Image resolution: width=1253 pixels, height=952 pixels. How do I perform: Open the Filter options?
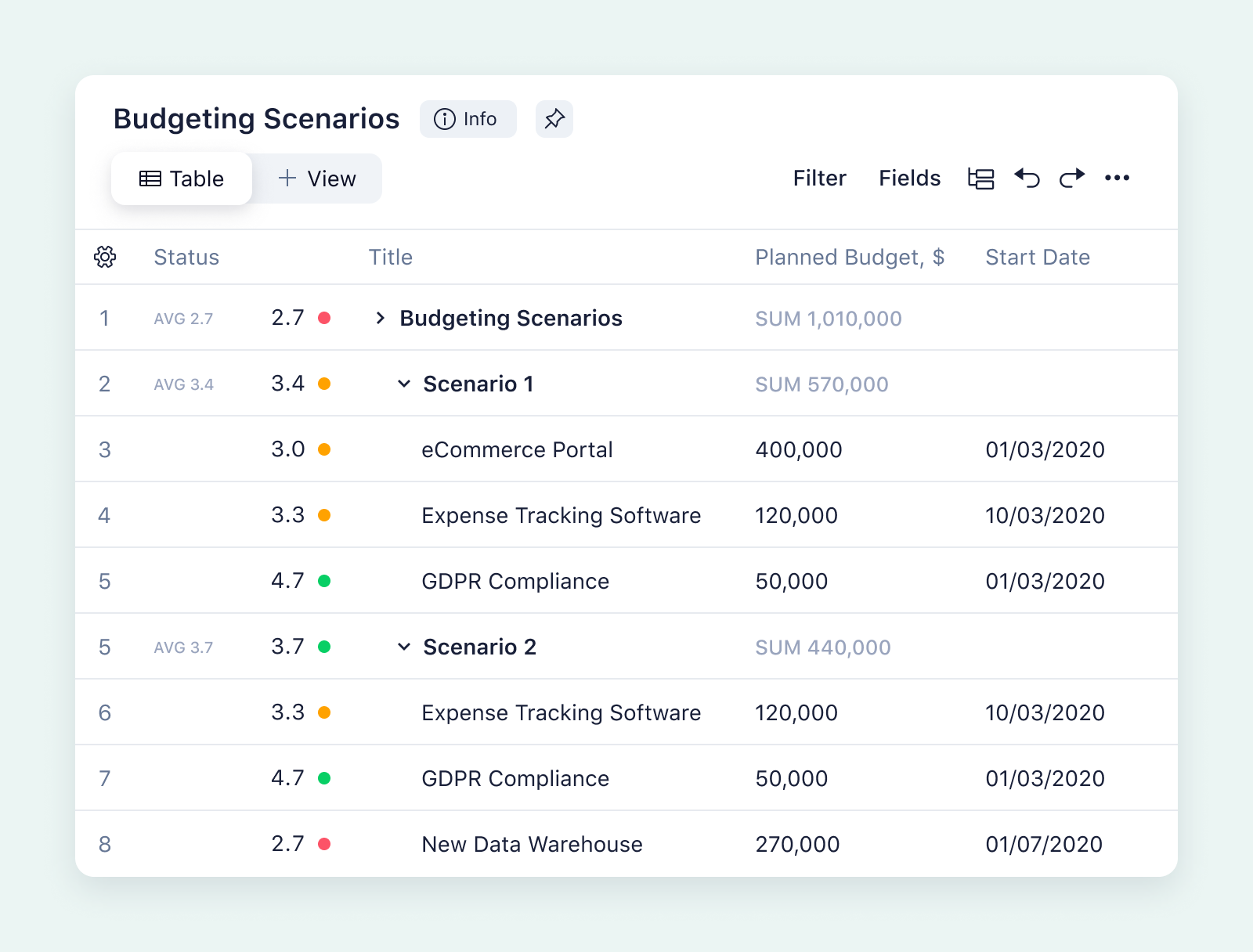819,178
